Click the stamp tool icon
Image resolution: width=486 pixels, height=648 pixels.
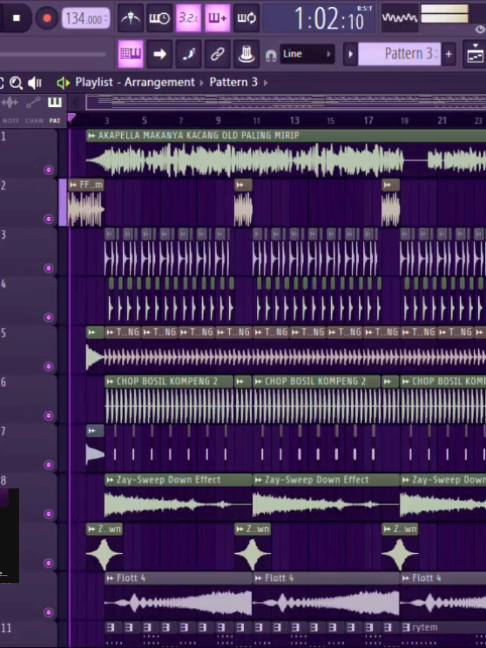[x=246, y=54]
